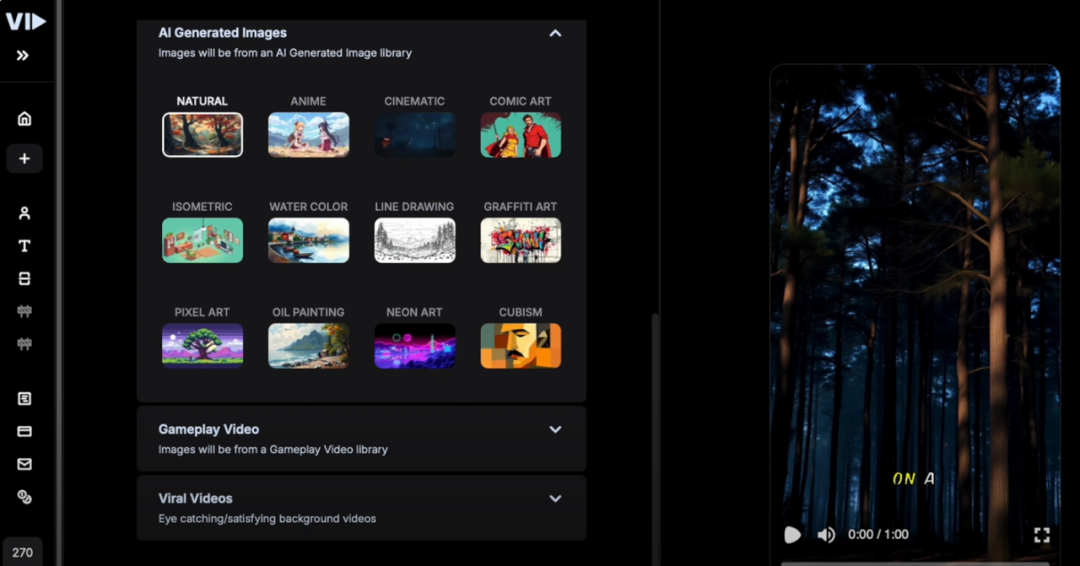Select the text T icon in sidebar
Screen dimensions: 1080x566
tap(24, 246)
